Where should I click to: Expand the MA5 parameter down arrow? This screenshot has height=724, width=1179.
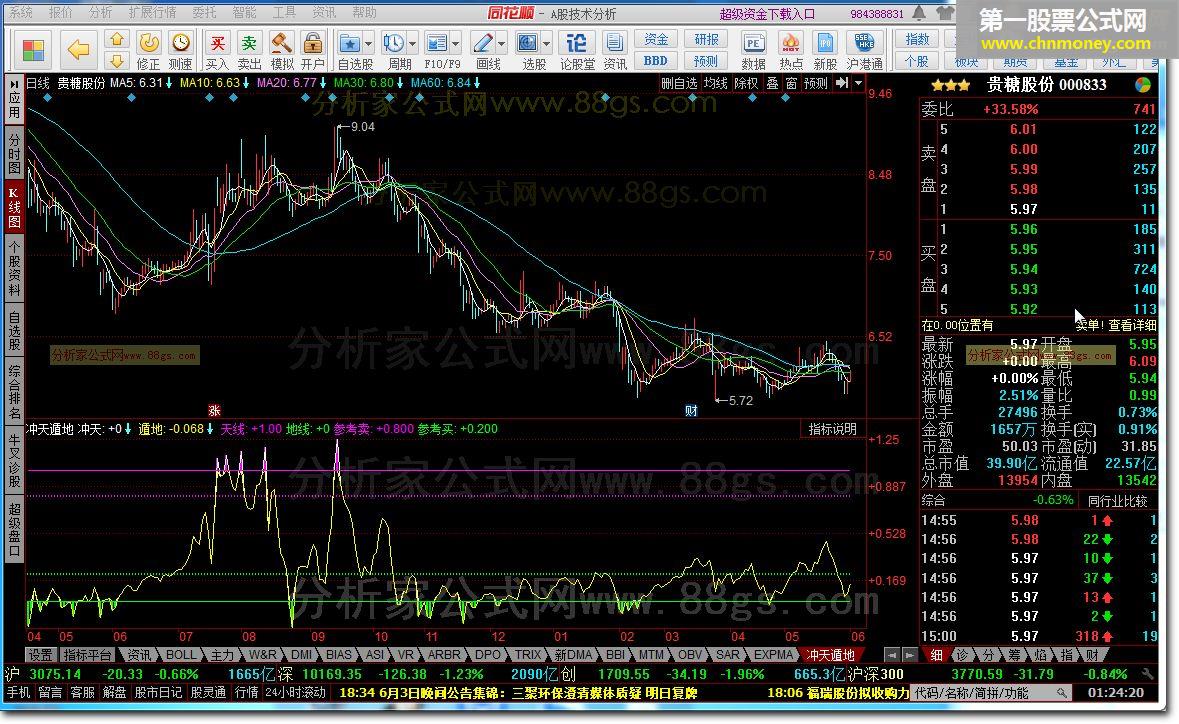point(169,83)
